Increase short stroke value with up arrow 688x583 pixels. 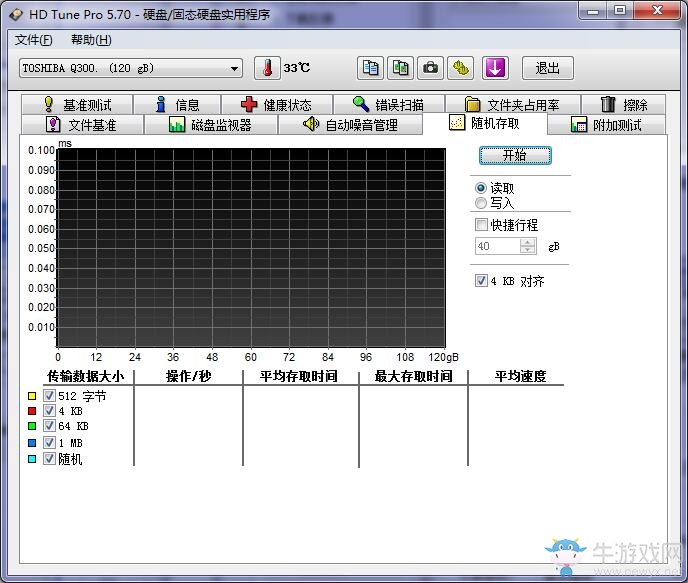pyautogui.click(x=528, y=242)
